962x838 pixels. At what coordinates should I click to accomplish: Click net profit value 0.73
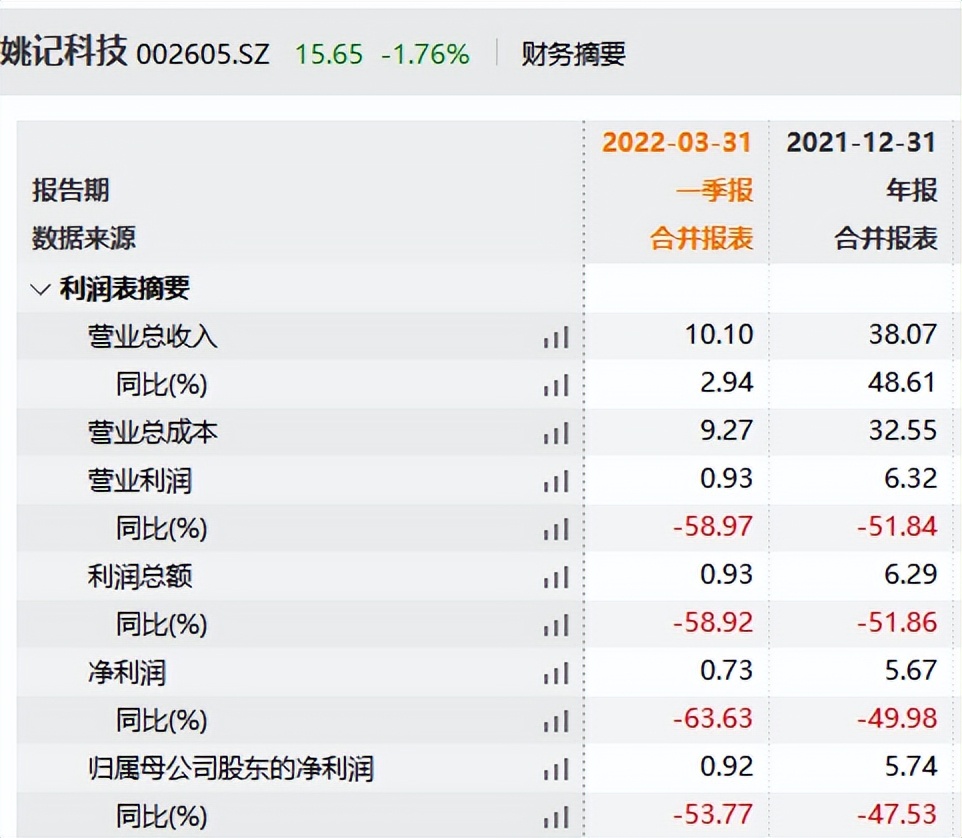point(726,671)
